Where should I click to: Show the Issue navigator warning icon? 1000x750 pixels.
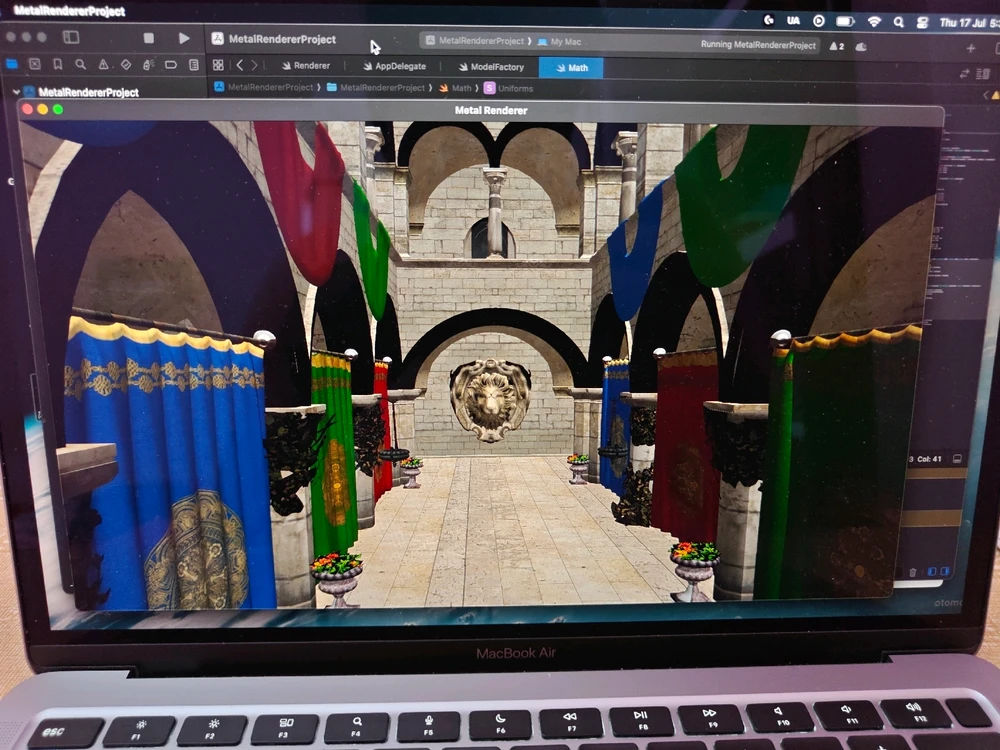point(103,64)
